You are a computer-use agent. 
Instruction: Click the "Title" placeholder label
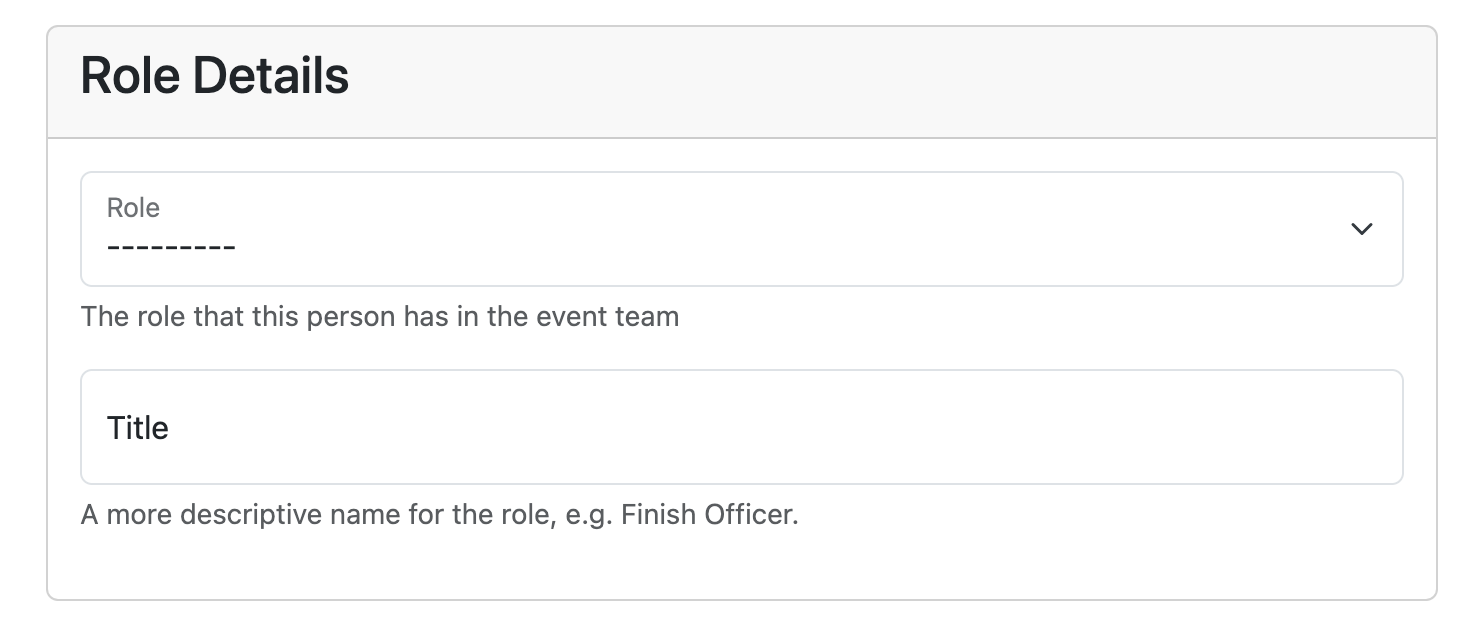pos(138,428)
